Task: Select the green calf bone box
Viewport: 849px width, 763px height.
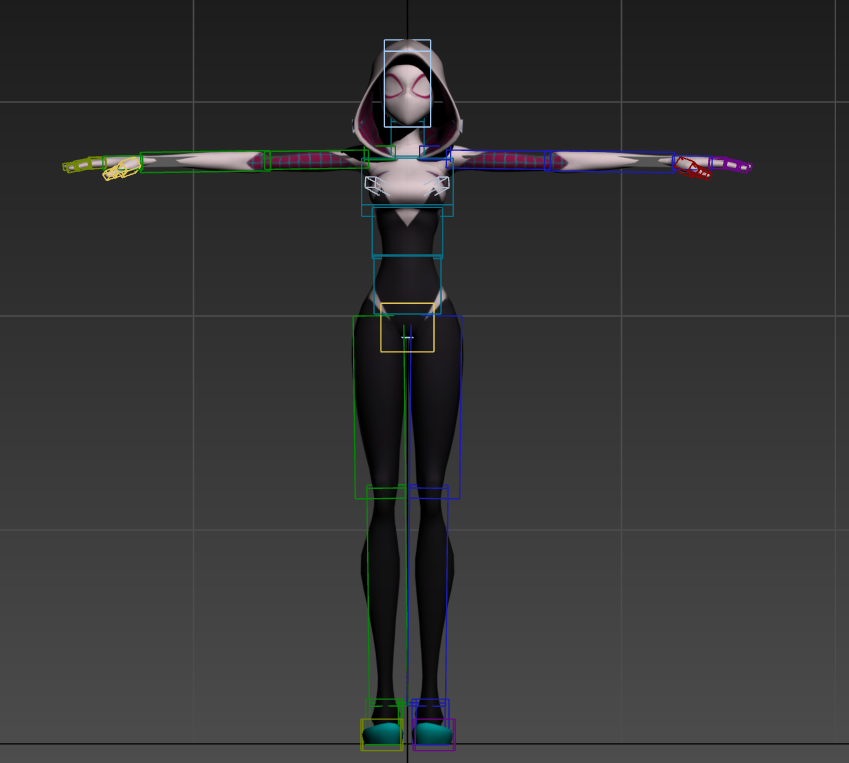Action: [x=387, y=595]
